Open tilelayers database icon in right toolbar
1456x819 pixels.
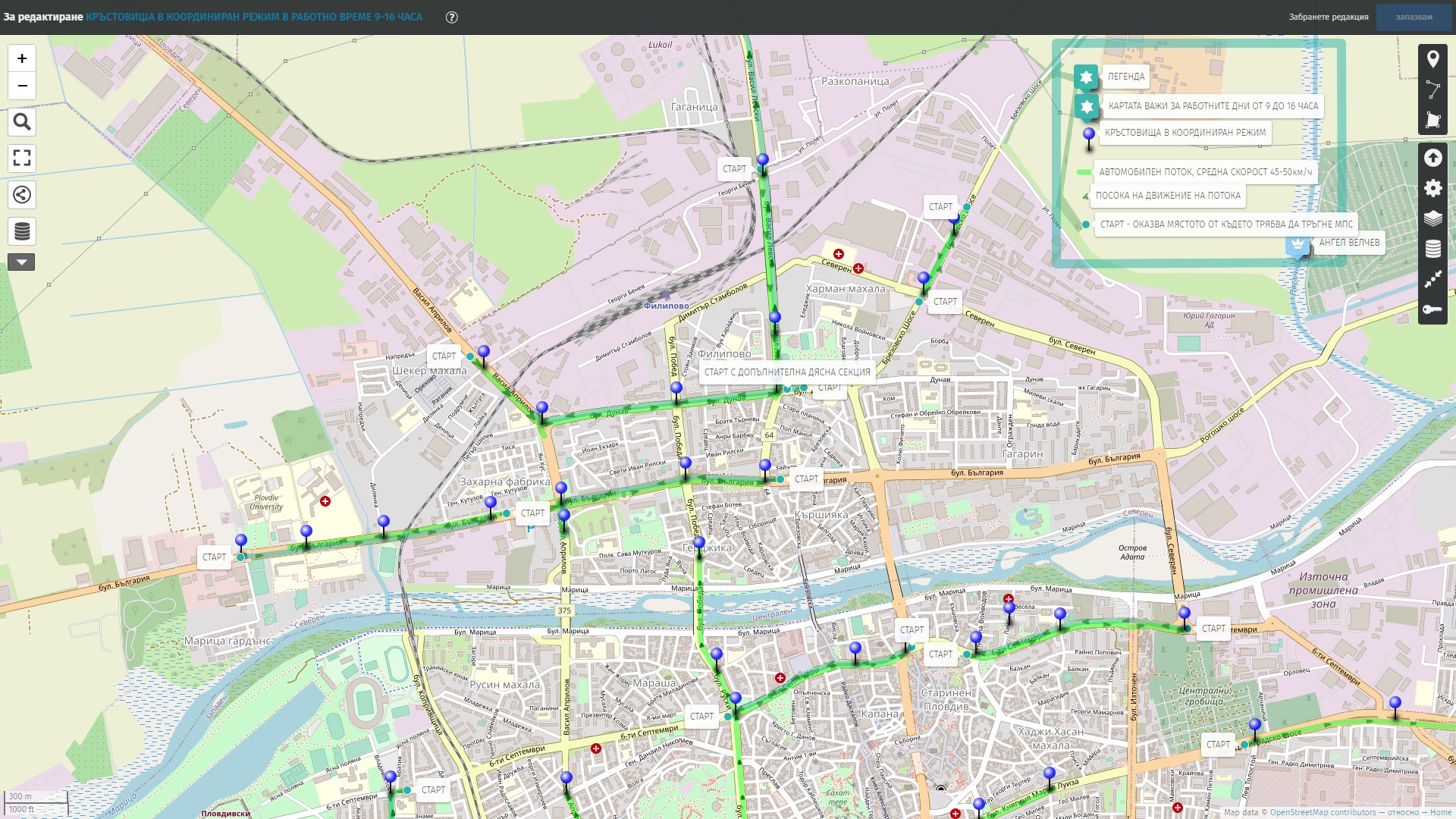1432,249
